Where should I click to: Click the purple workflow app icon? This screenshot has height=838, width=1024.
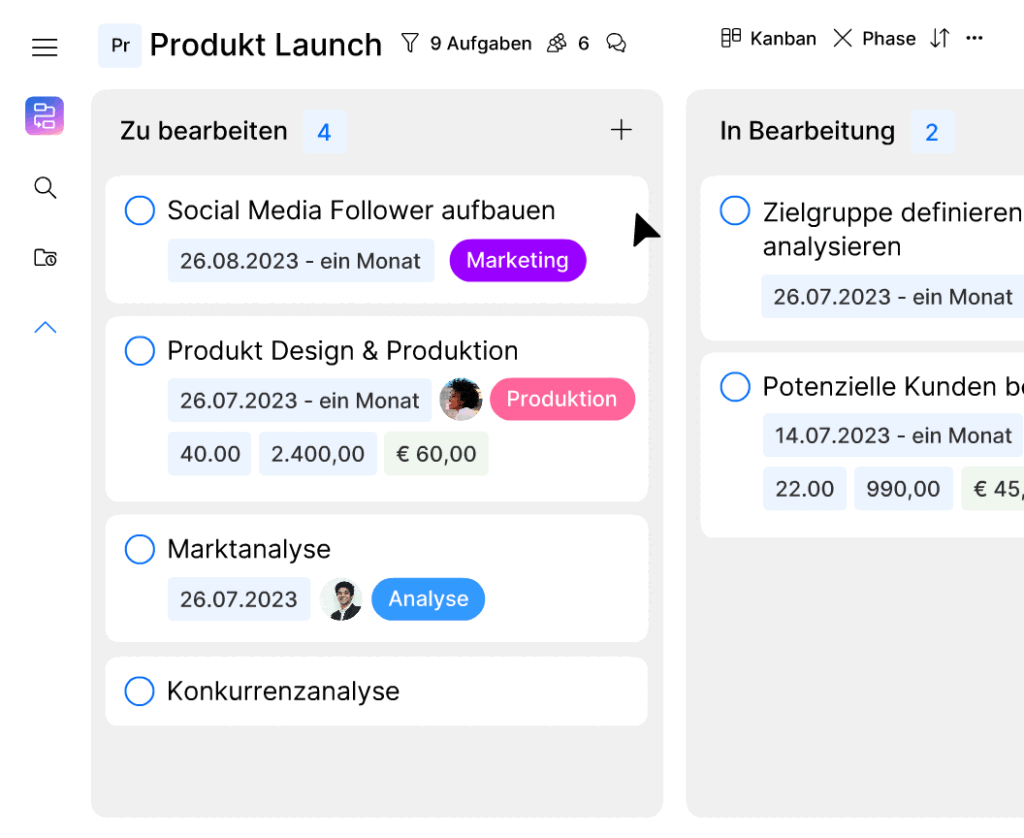pos(45,116)
